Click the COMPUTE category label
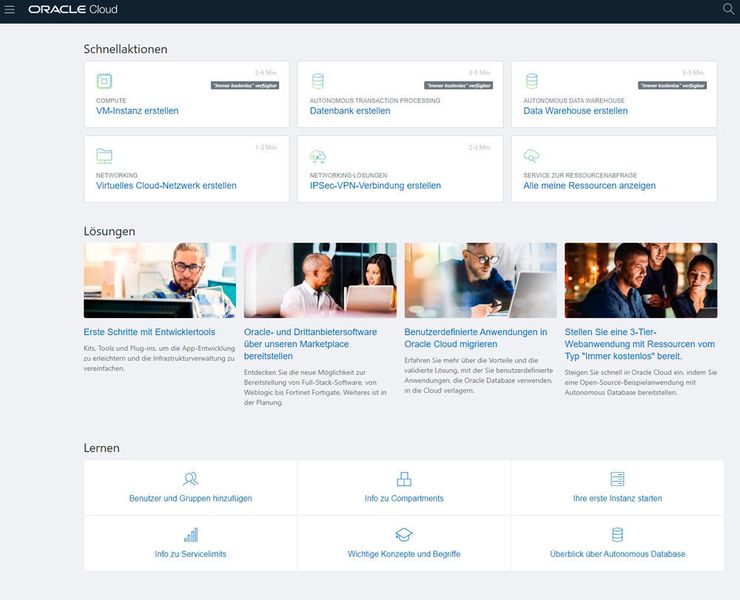 [111, 101]
